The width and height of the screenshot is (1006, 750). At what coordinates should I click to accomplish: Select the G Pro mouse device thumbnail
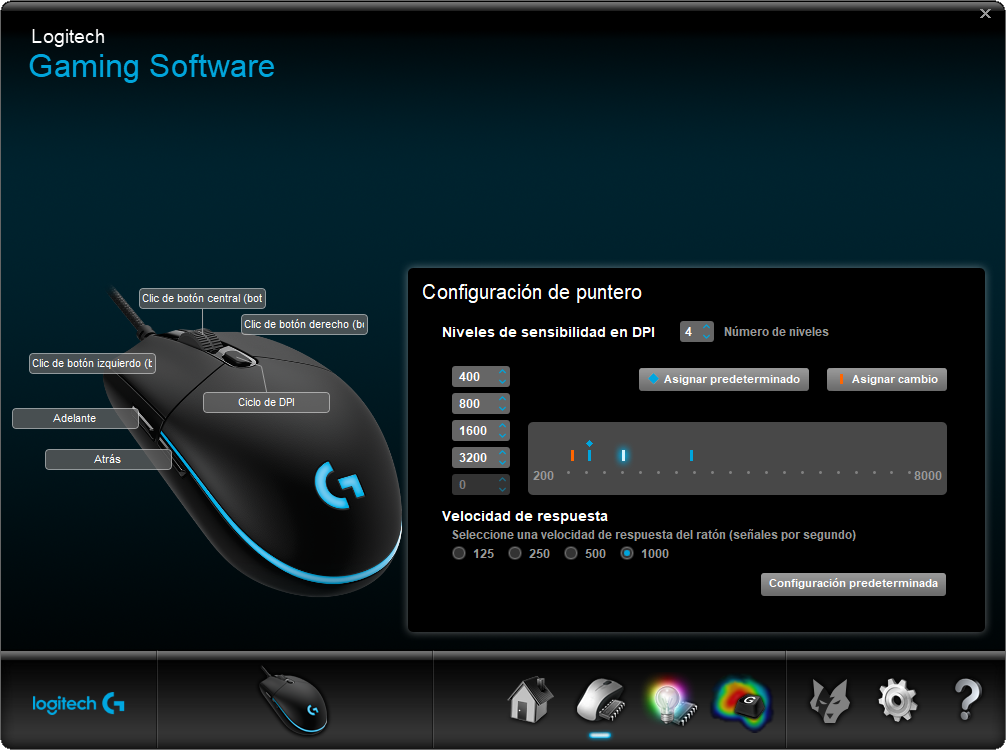[293, 699]
